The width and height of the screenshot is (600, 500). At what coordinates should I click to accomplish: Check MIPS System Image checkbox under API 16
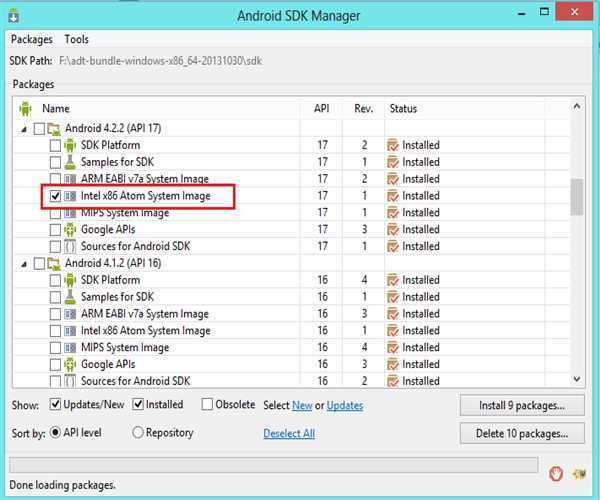click(x=55, y=347)
